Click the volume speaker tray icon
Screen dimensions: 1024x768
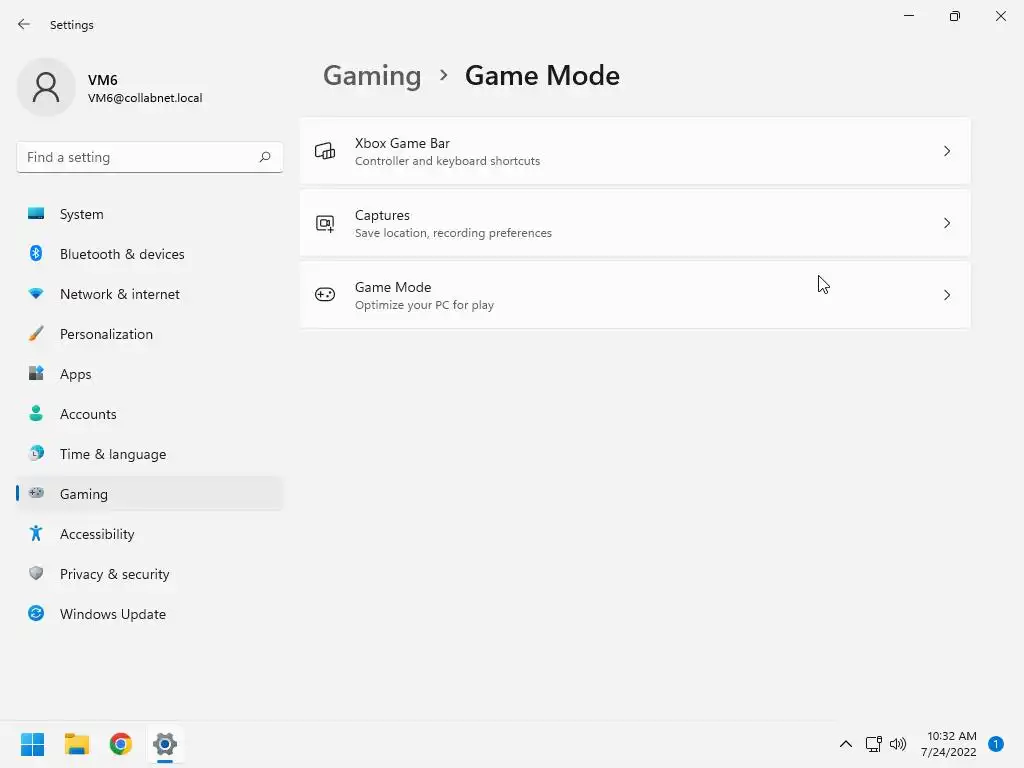(898, 744)
